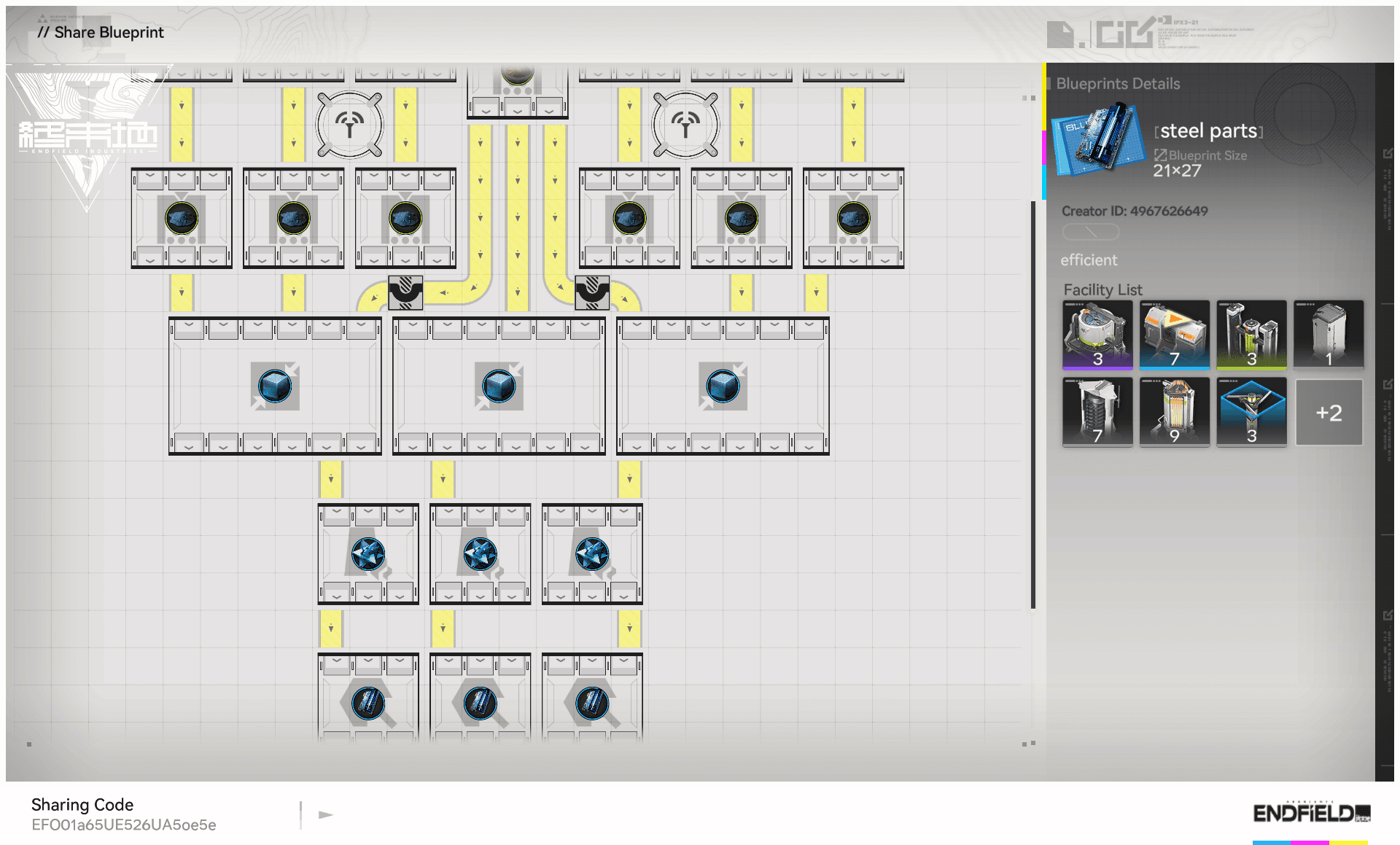Click the pill-shaped tag under Creator ID
The width and height of the screenshot is (1400, 845).
[x=1090, y=232]
